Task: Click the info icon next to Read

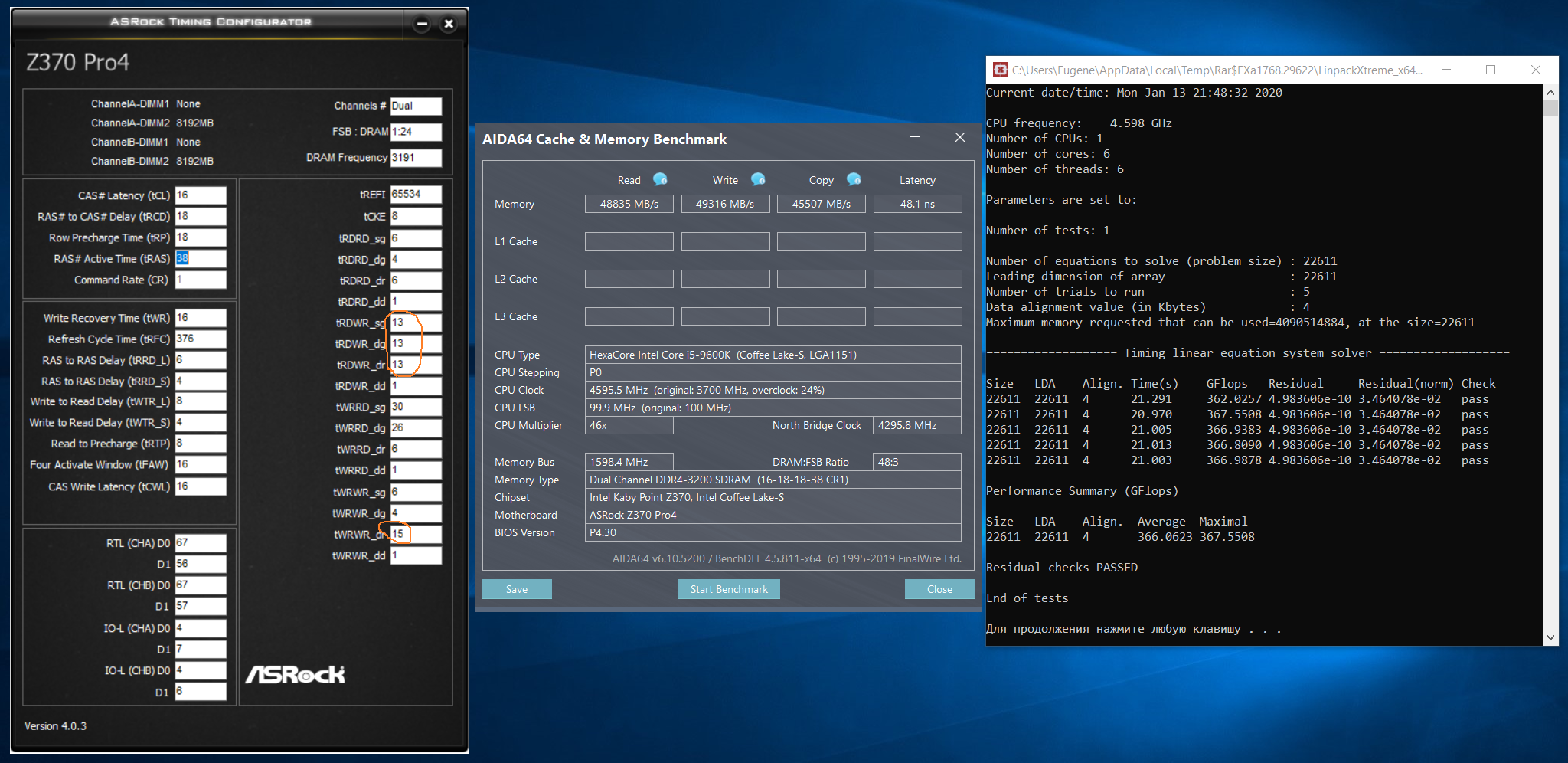Action: pyautogui.click(x=659, y=179)
